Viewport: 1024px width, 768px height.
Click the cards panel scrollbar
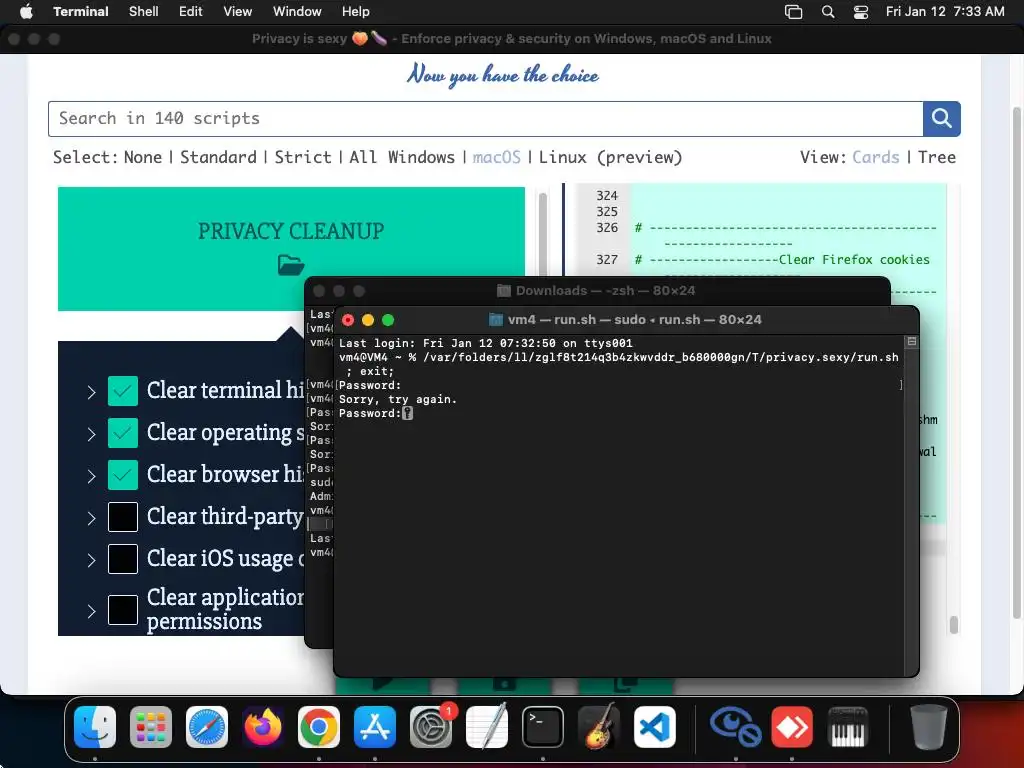pyautogui.click(x=543, y=235)
